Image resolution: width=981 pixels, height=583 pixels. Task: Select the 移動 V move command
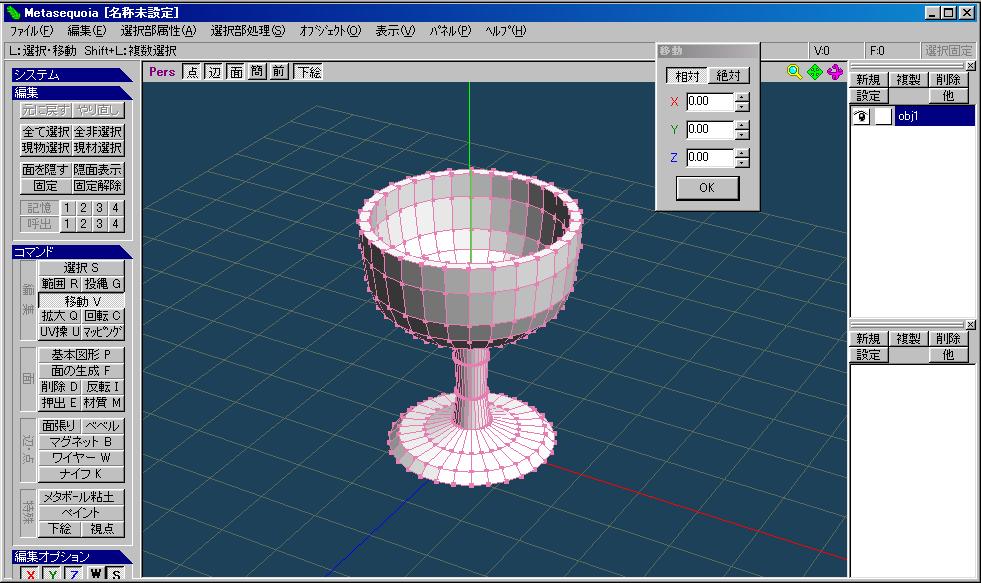pos(81,301)
